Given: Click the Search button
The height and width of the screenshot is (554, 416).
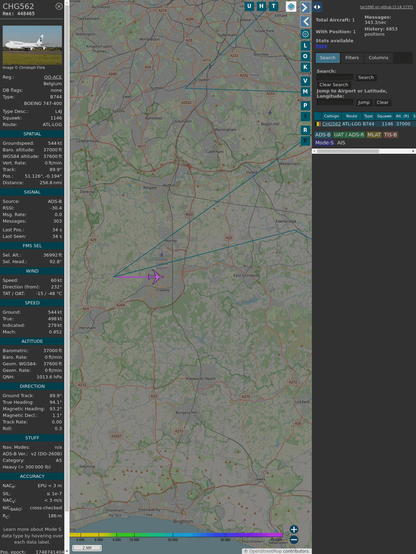Looking at the screenshot, I should [366, 77].
